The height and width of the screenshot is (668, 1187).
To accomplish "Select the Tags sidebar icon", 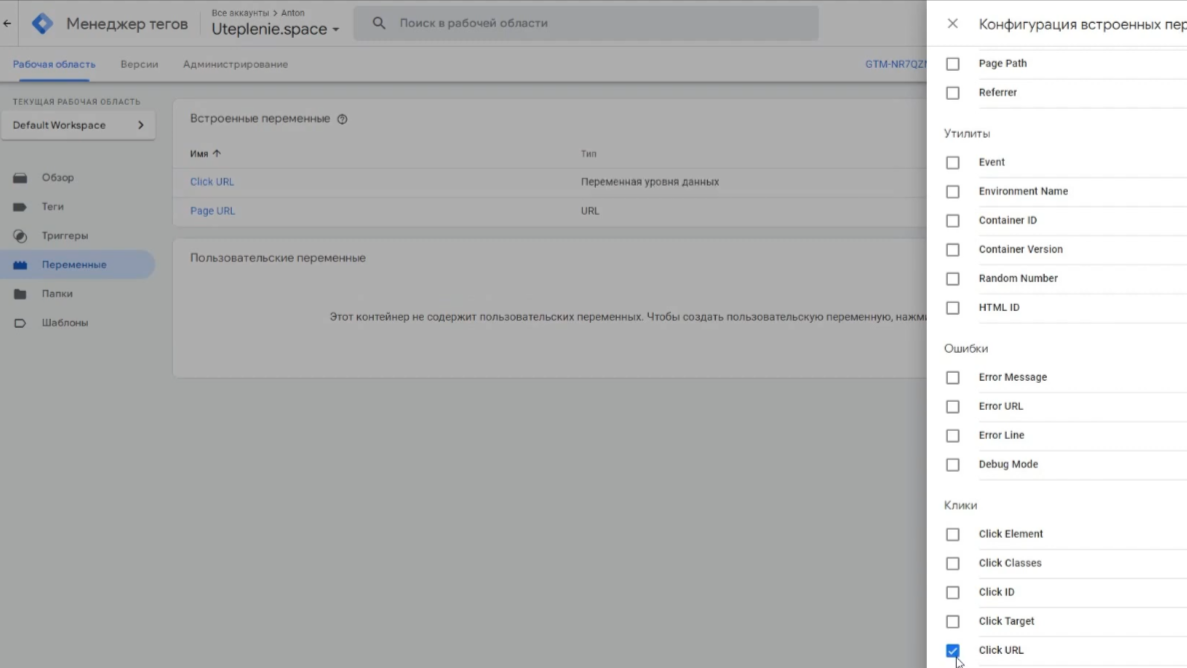I will coord(20,207).
